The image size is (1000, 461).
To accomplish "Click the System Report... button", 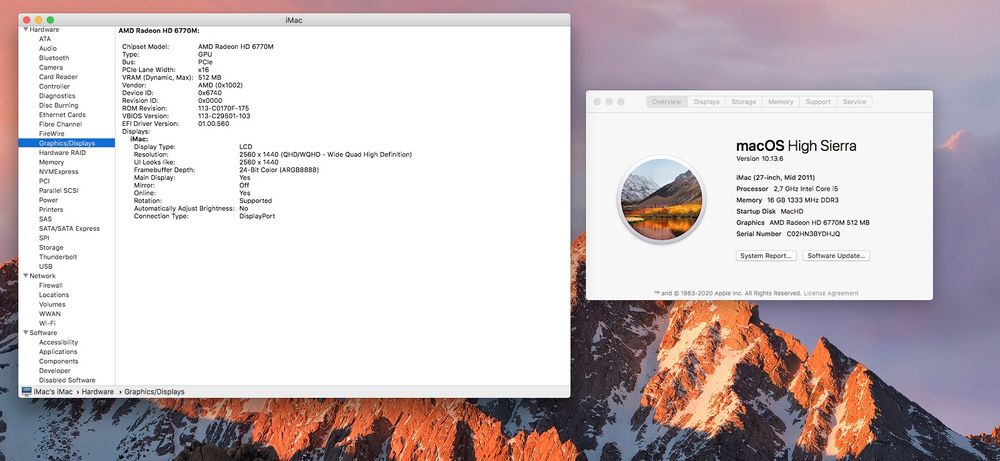I will click(x=766, y=256).
